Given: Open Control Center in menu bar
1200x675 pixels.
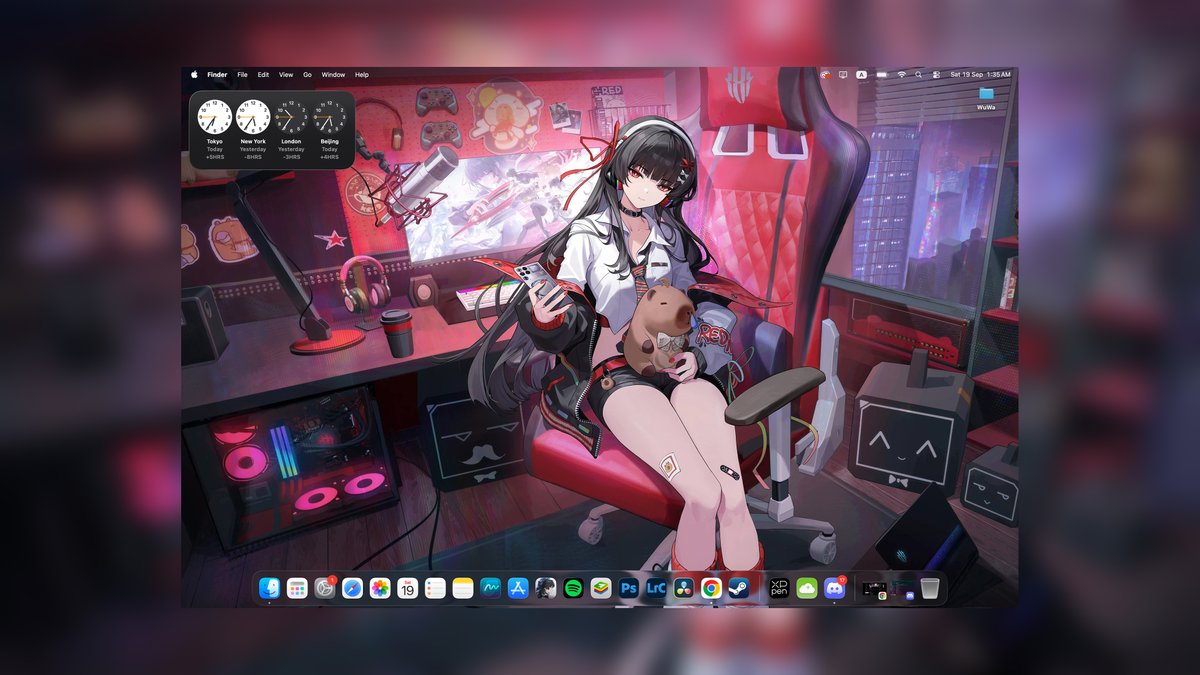Looking at the screenshot, I should click(x=936, y=74).
